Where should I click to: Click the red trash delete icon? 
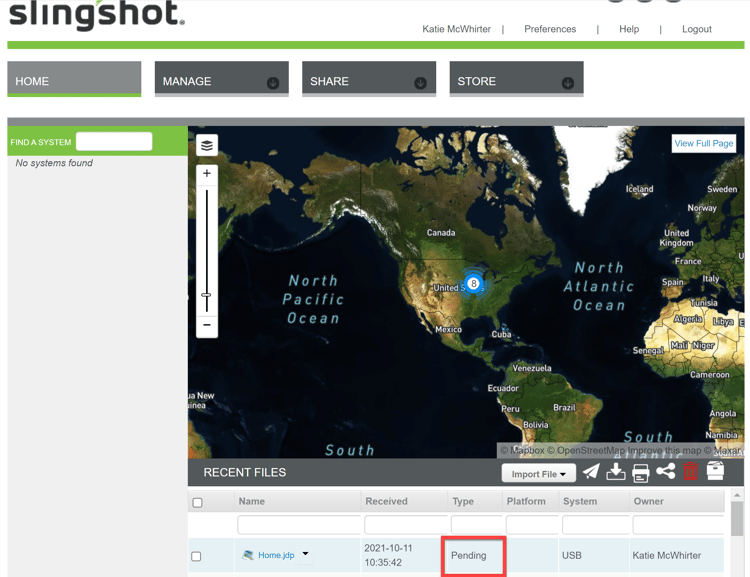[x=690, y=472]
